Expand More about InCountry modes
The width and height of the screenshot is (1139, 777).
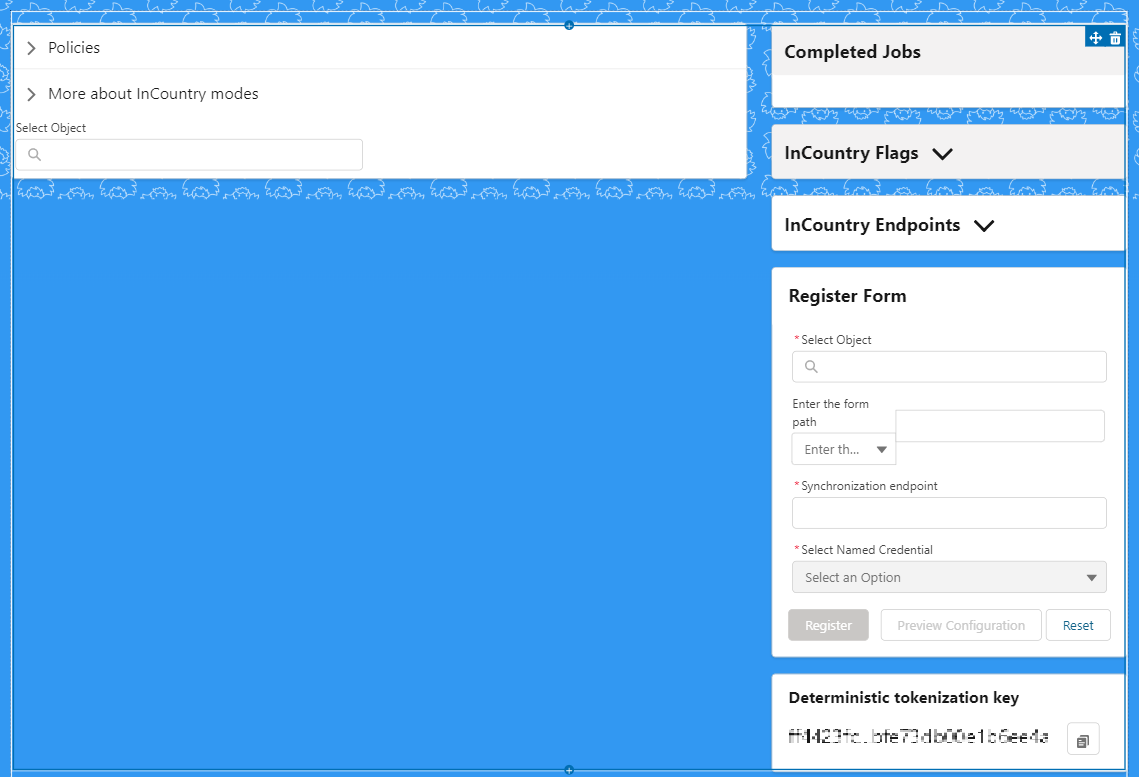31,94
